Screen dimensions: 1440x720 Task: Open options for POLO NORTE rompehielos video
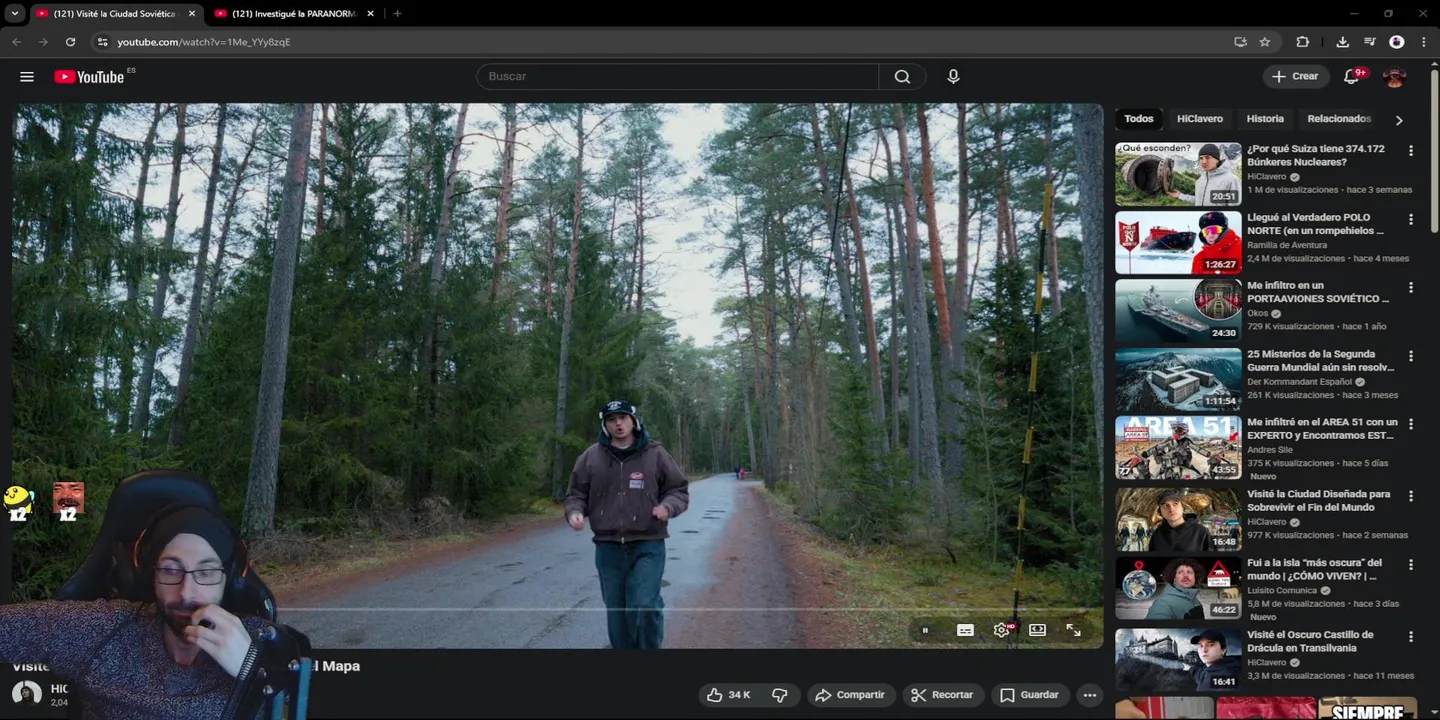[x=1411, y=219]
